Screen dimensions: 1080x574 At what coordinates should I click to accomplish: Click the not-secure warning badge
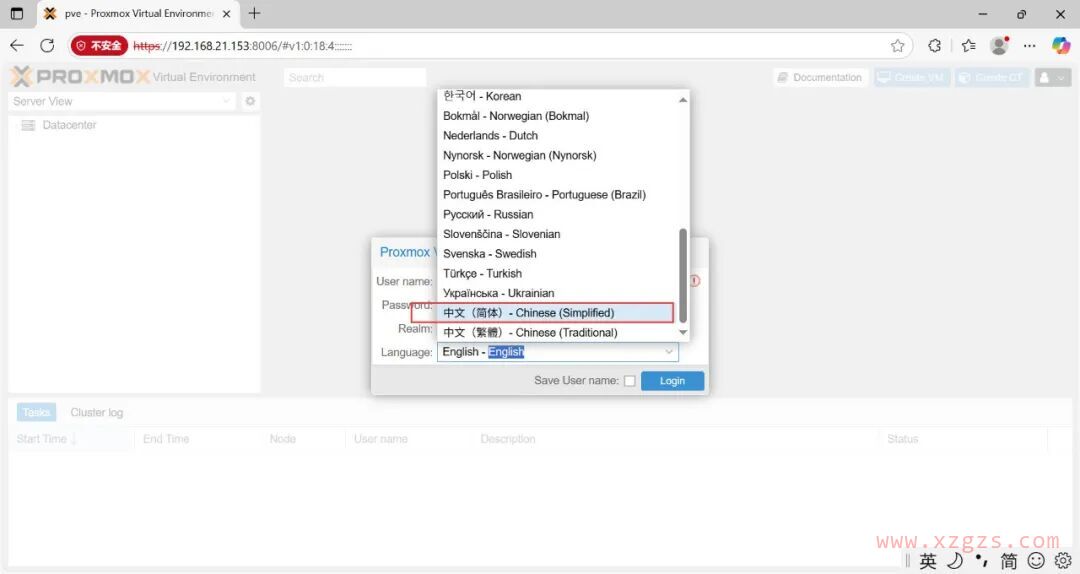[x=99, y=45]
